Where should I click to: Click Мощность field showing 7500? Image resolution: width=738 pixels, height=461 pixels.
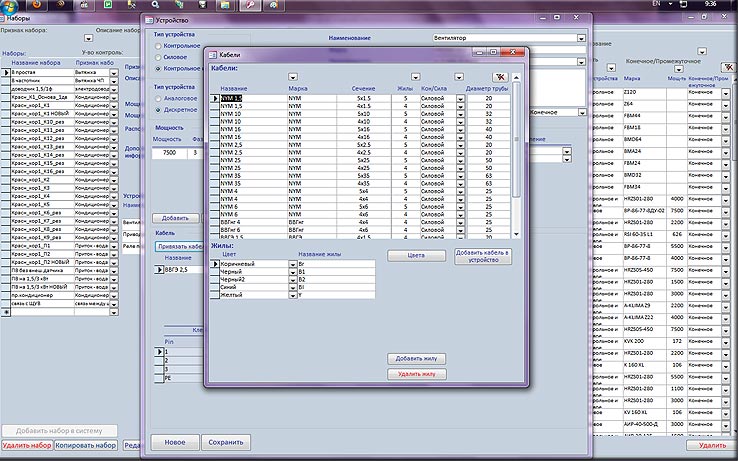pos(170,153)
